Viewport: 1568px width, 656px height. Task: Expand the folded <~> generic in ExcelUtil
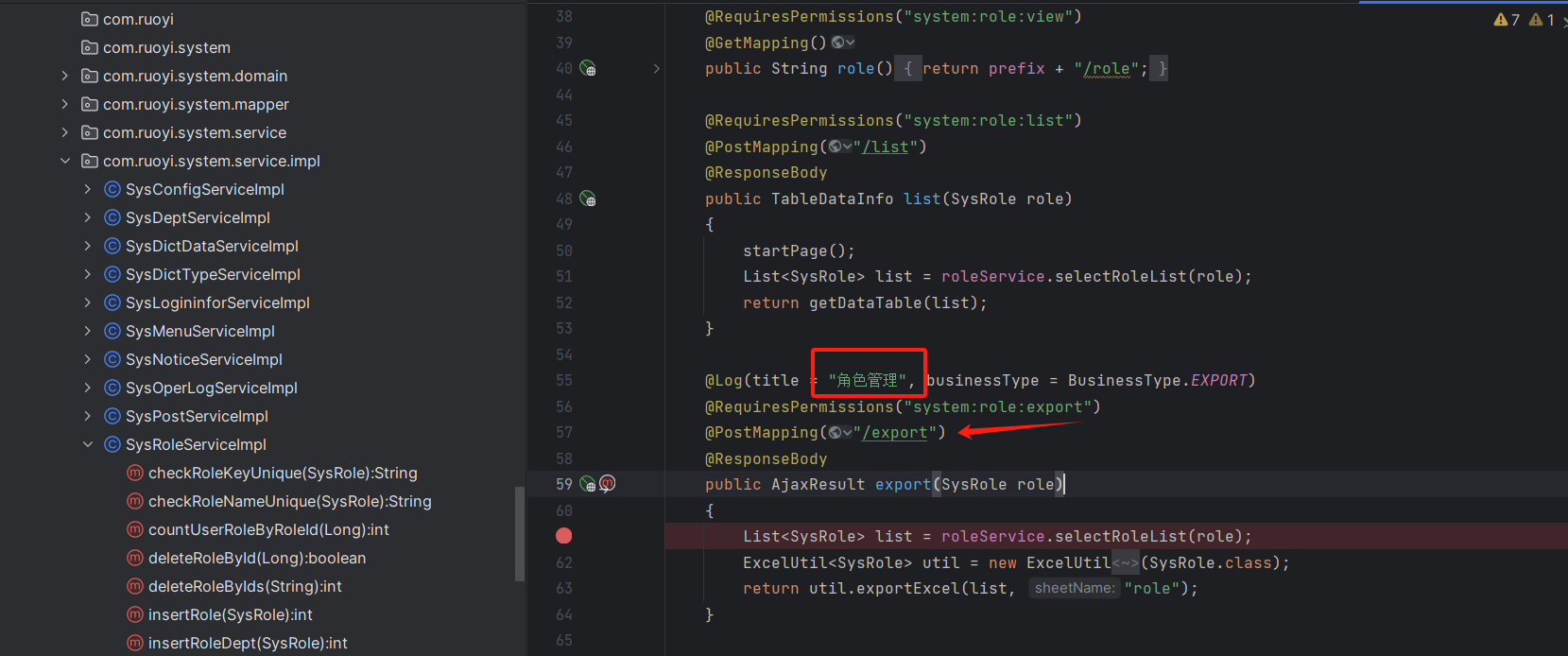click(x=1126, y=563)
